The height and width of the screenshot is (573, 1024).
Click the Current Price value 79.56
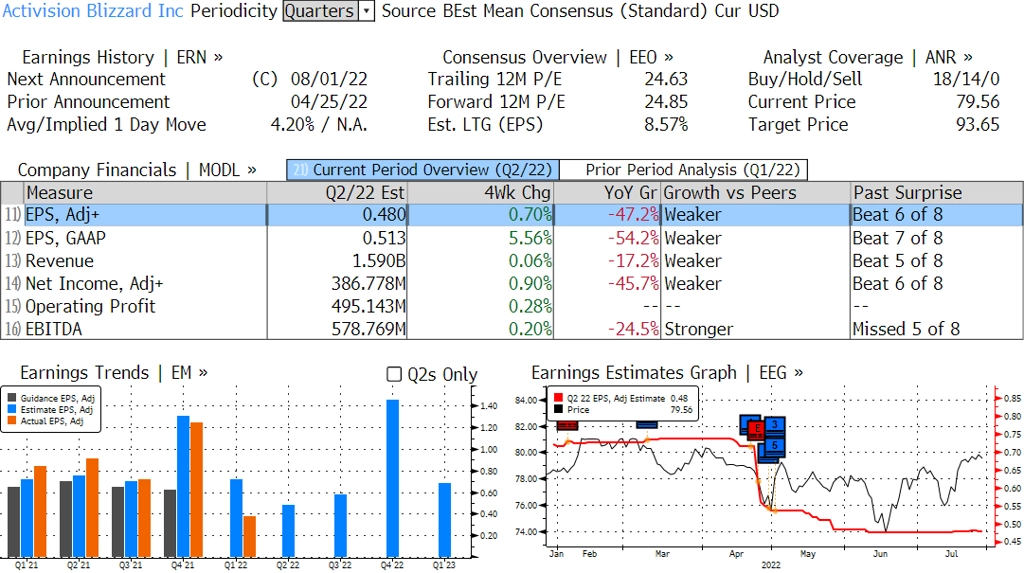coord(978,102)
